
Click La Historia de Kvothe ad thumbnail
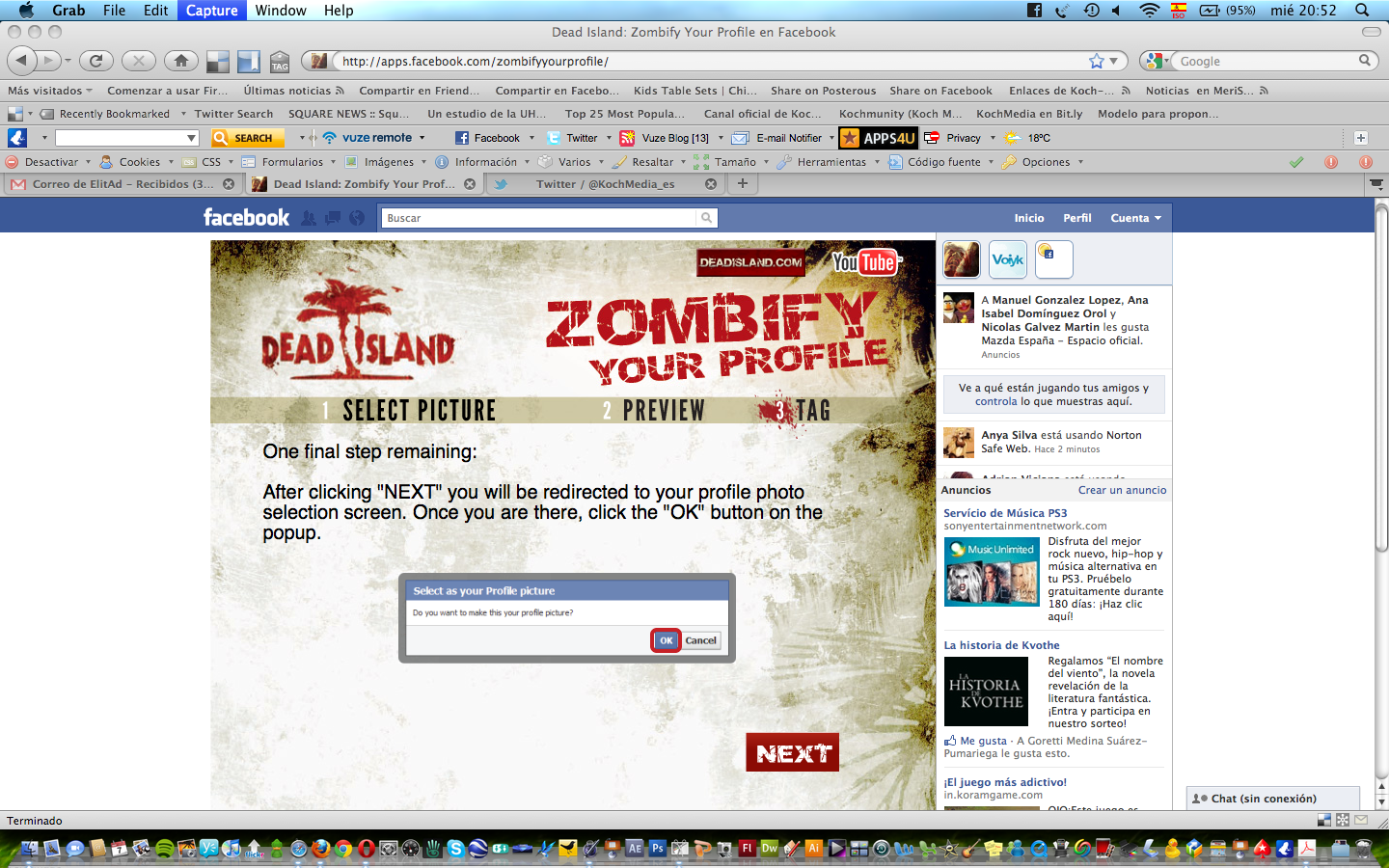(986, 692)
